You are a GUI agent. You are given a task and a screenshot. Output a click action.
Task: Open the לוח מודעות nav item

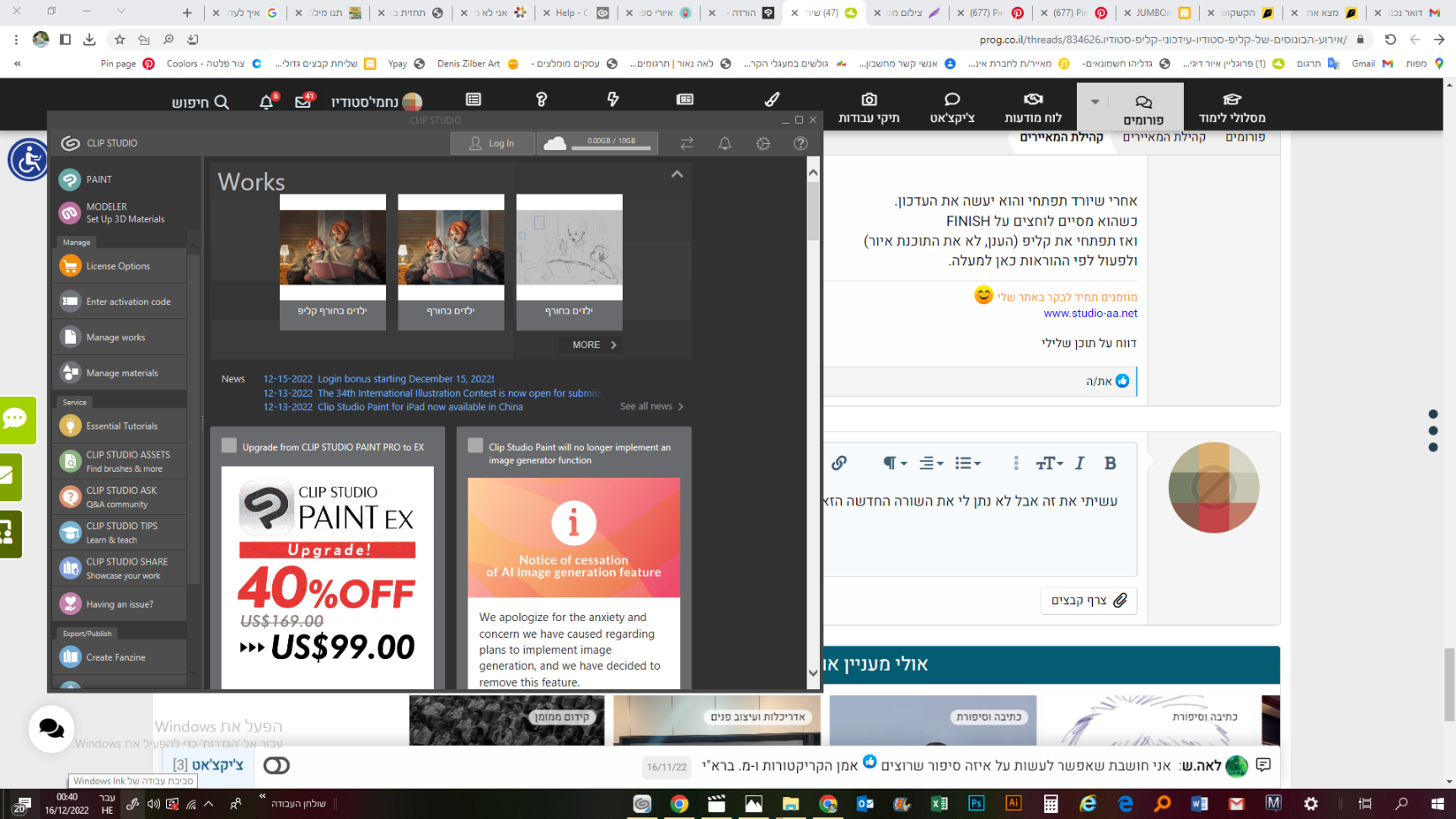(x=1033, y=108)
